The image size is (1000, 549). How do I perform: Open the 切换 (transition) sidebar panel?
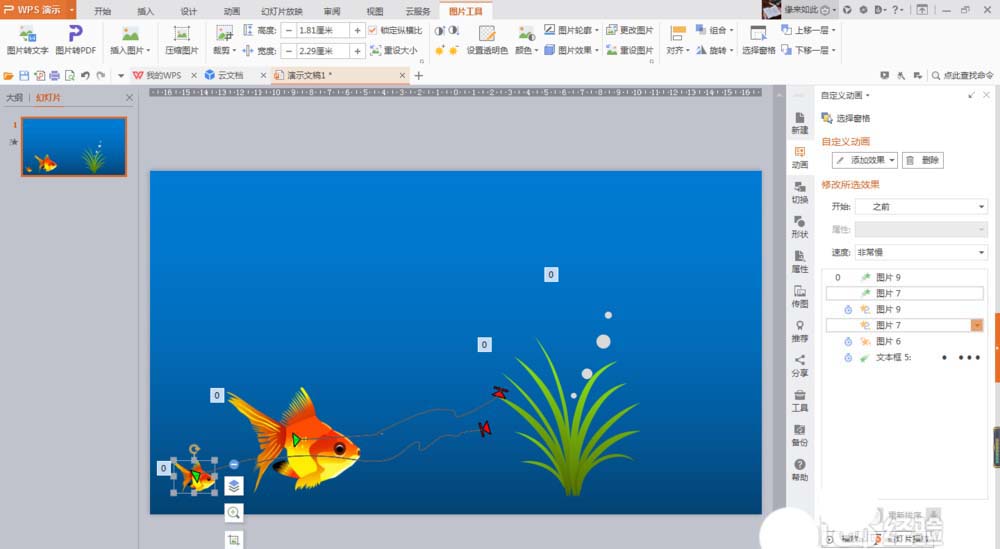tap(800, 192)
